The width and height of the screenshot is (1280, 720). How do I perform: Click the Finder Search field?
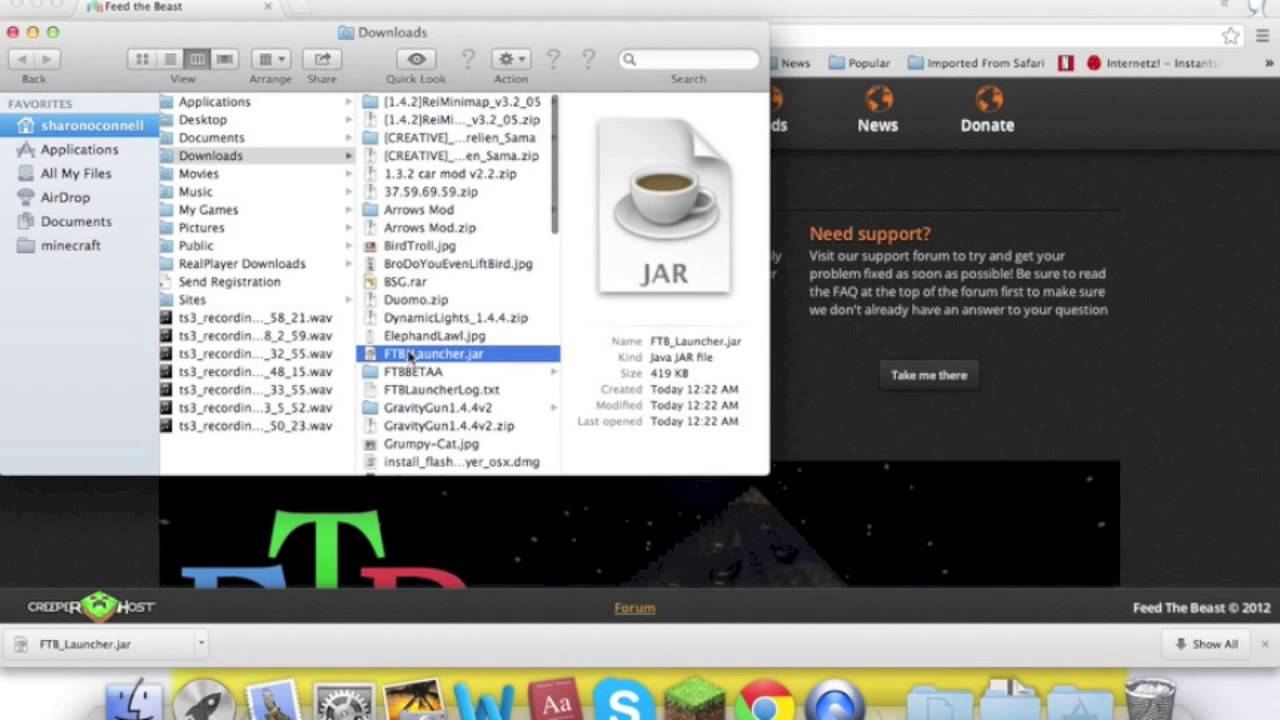688,60
